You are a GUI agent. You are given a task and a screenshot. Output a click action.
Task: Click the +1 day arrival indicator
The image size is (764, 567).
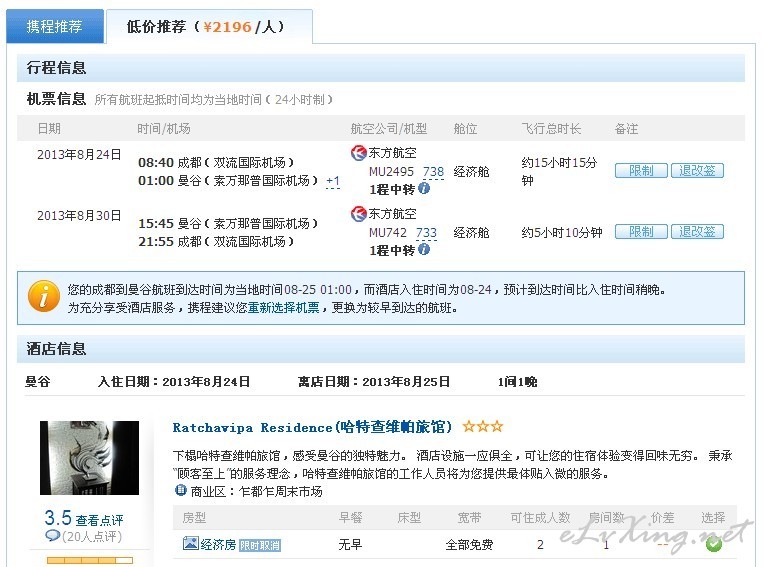click(333, 181)
